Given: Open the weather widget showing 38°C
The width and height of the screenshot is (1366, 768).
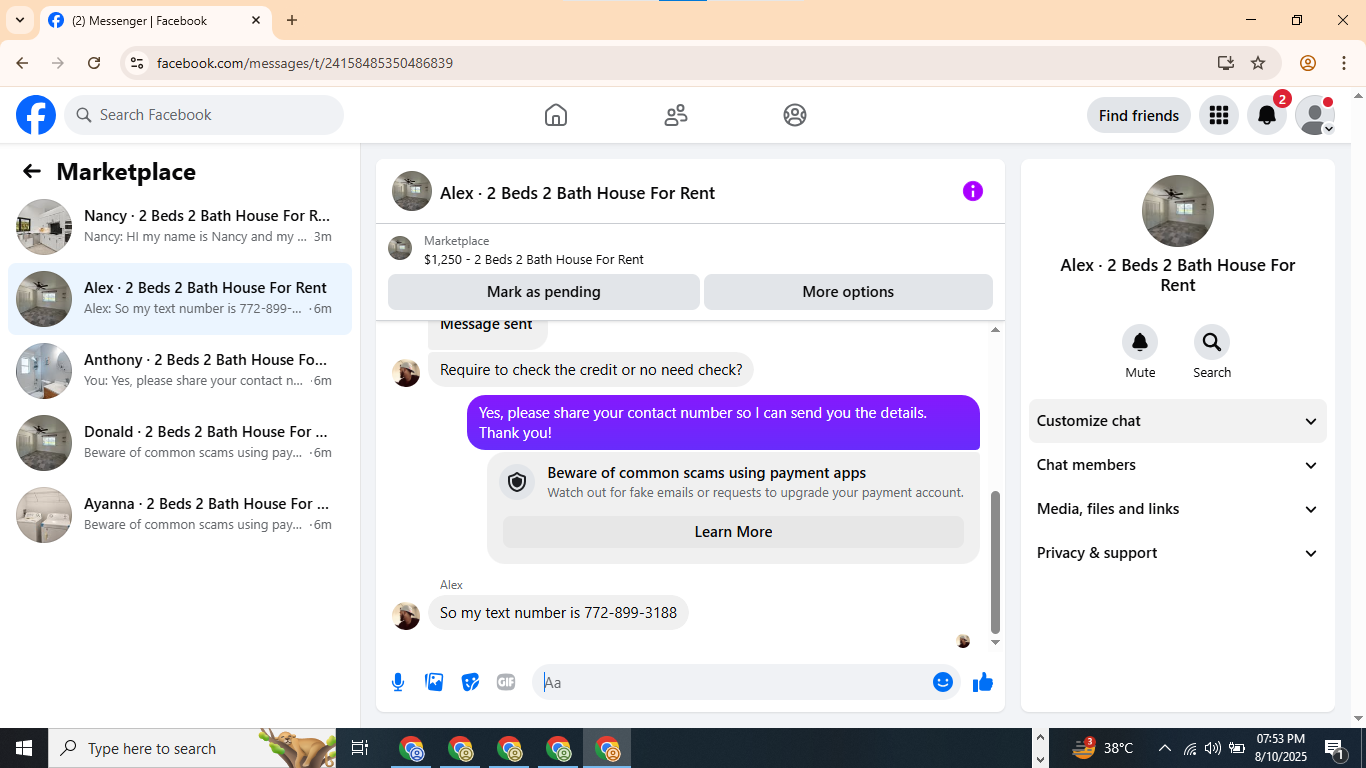Looking at the screenshot, I should [x=1103, y=748].
